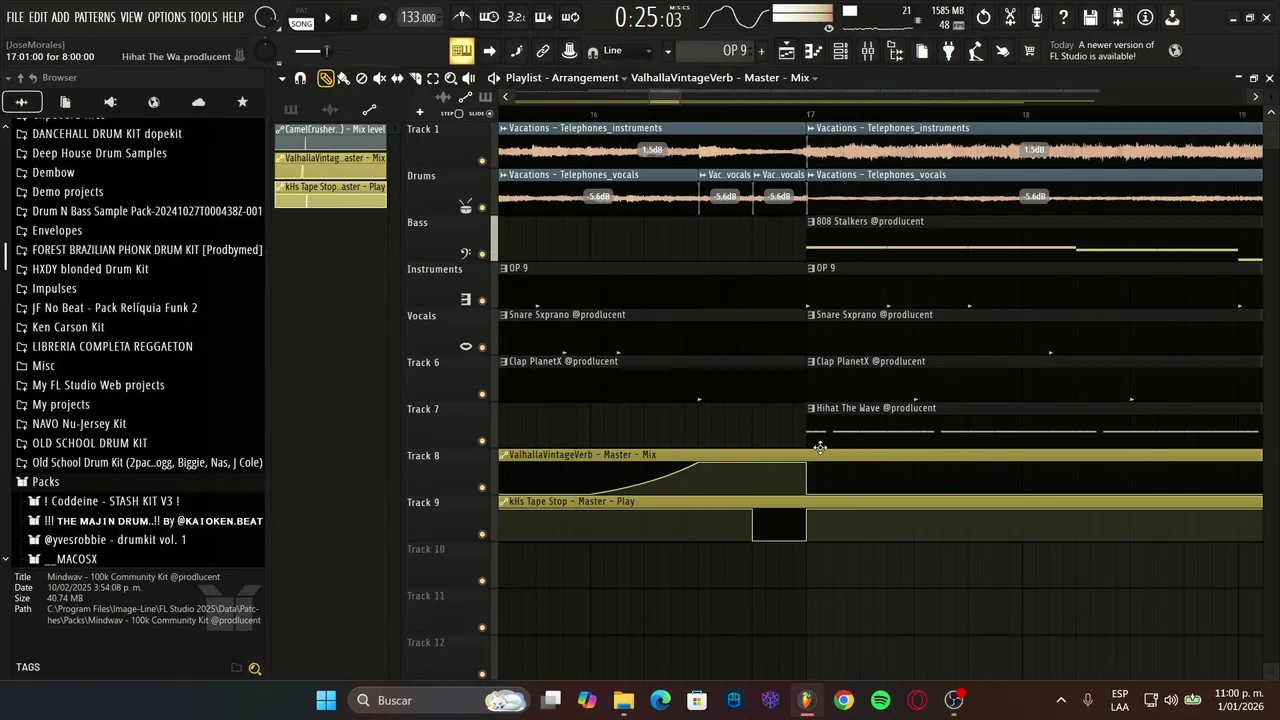Viewport: 1280px width, 720px height.
Task: Choose the Select tool in playlist toolbar
Action: pyautogui.click(x=433, y=78)
